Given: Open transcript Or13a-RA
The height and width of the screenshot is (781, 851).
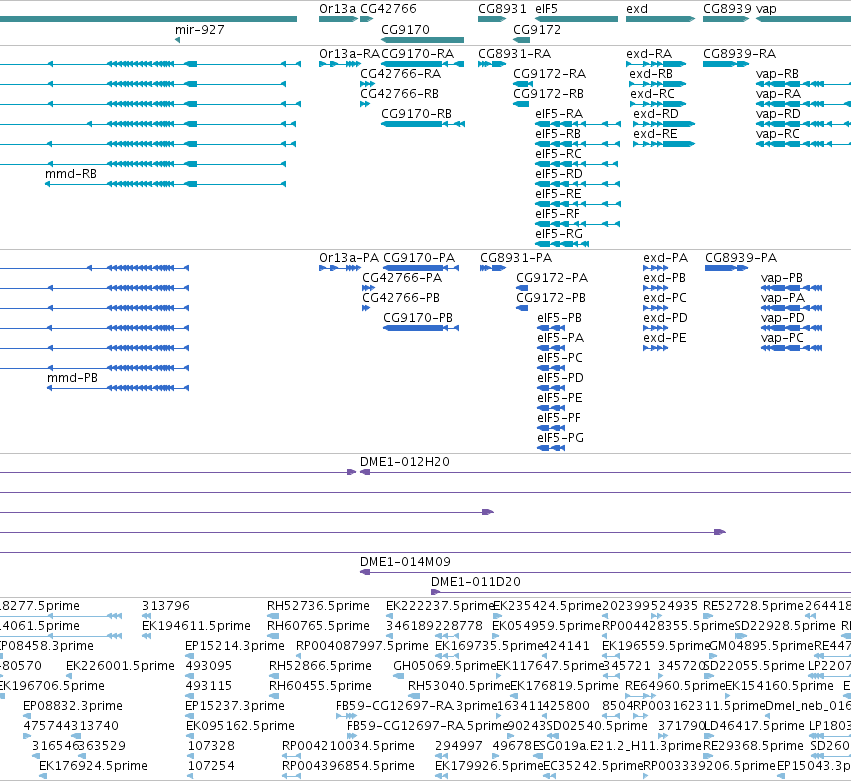Looking at the screenshot, I should coord(350,54).
